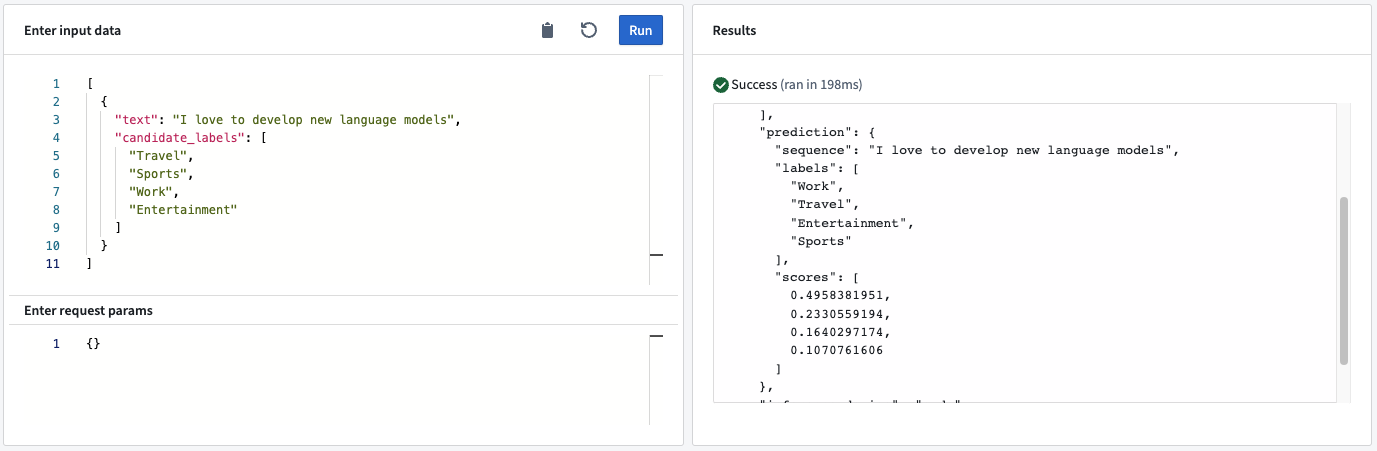The width and height of the screenshot is (1377, 451).
Task: Click "Travel" on input line 5
Action: [x=158, y=156]
